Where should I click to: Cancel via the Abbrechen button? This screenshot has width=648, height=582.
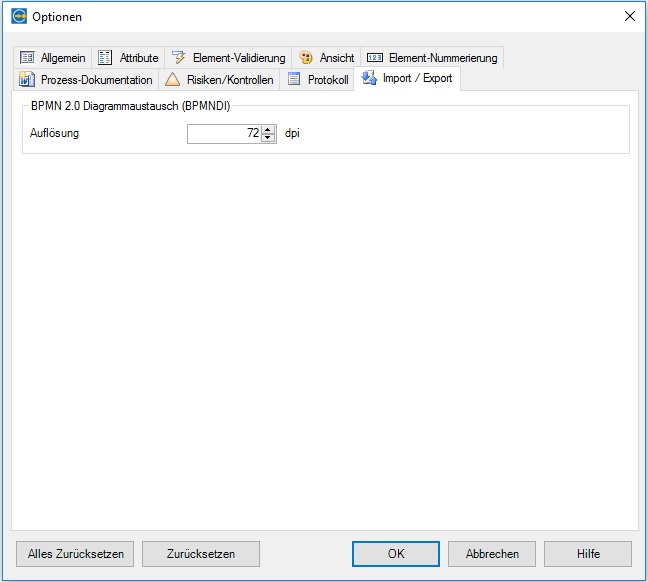pyautogui.click(x=492, y=554)
